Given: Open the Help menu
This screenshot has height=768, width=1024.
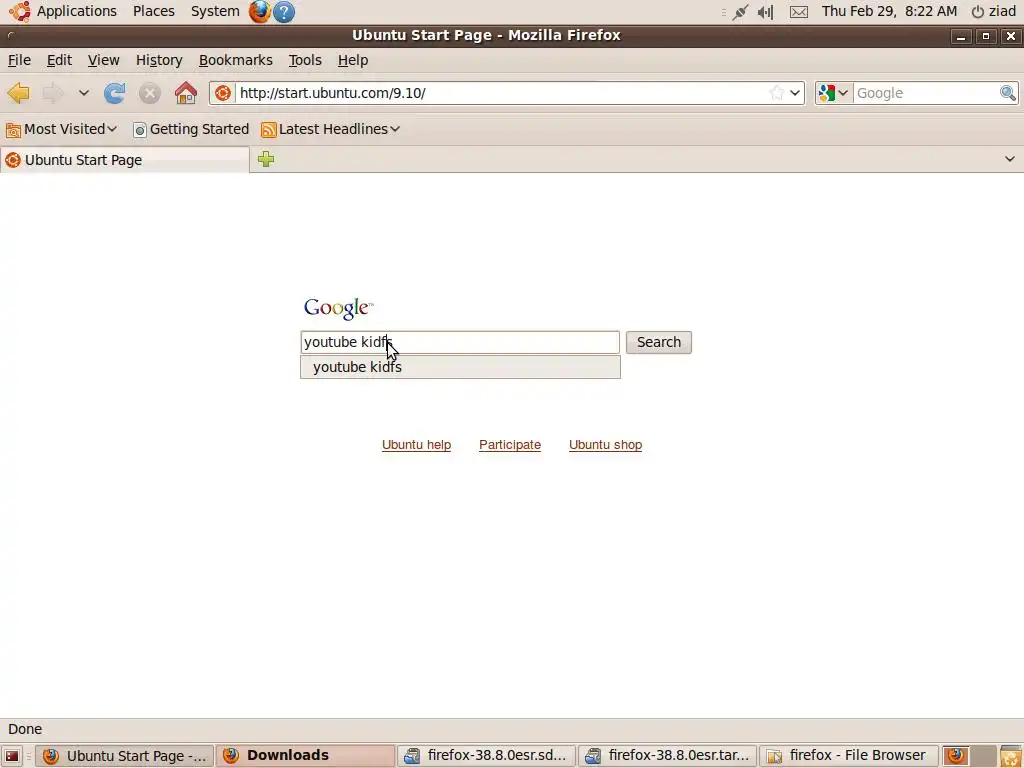Looking at the screenshot, I should pos(353,60).
